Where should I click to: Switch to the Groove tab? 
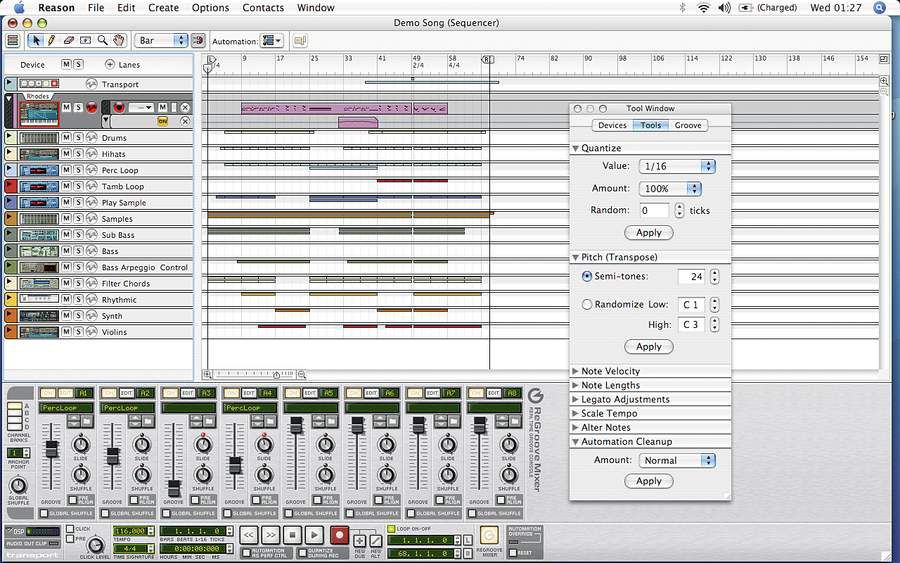(x=688, y=125)
